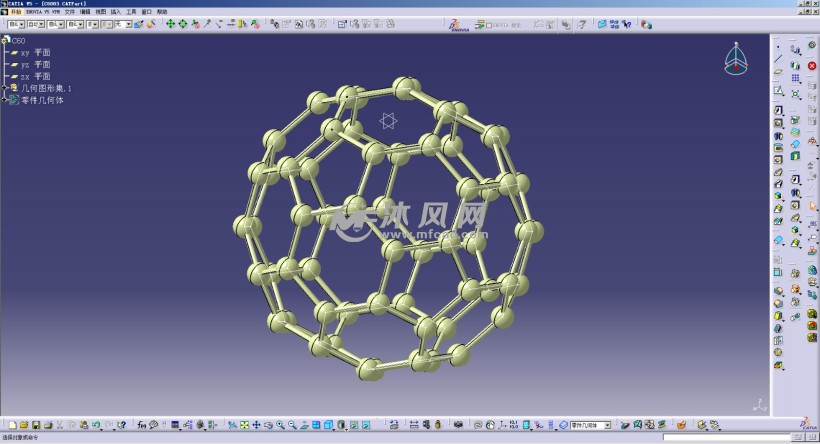
Task: Open the 无 layer dropdown
Action: click(x=123, y=24)
